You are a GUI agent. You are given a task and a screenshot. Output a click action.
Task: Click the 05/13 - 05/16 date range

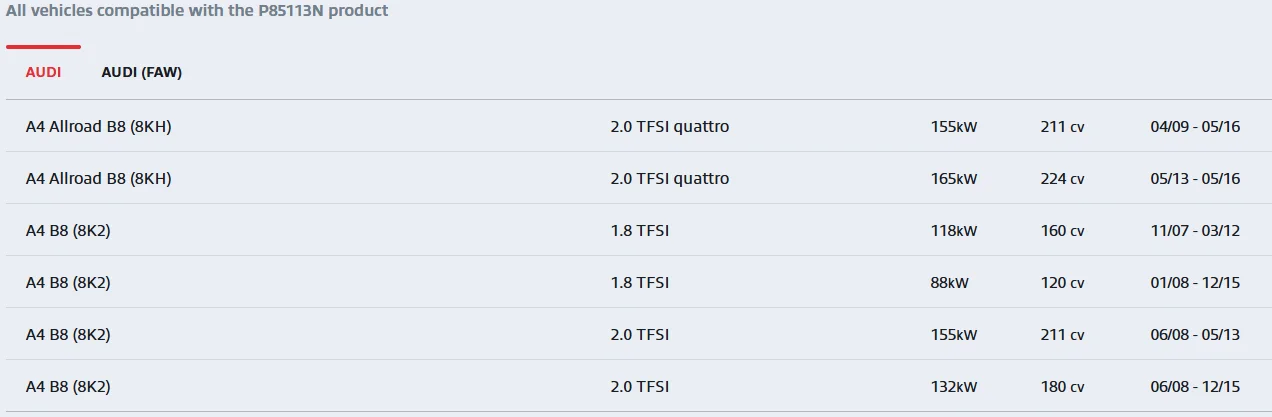point(1196,179)
